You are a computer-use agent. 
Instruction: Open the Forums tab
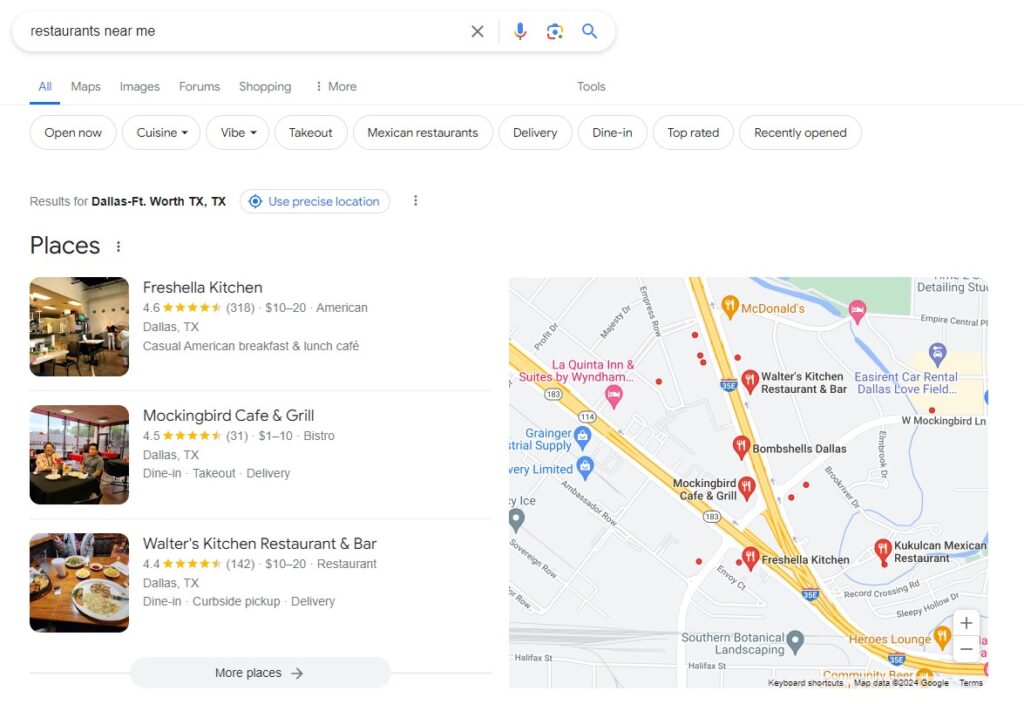(x=199, y=86)
